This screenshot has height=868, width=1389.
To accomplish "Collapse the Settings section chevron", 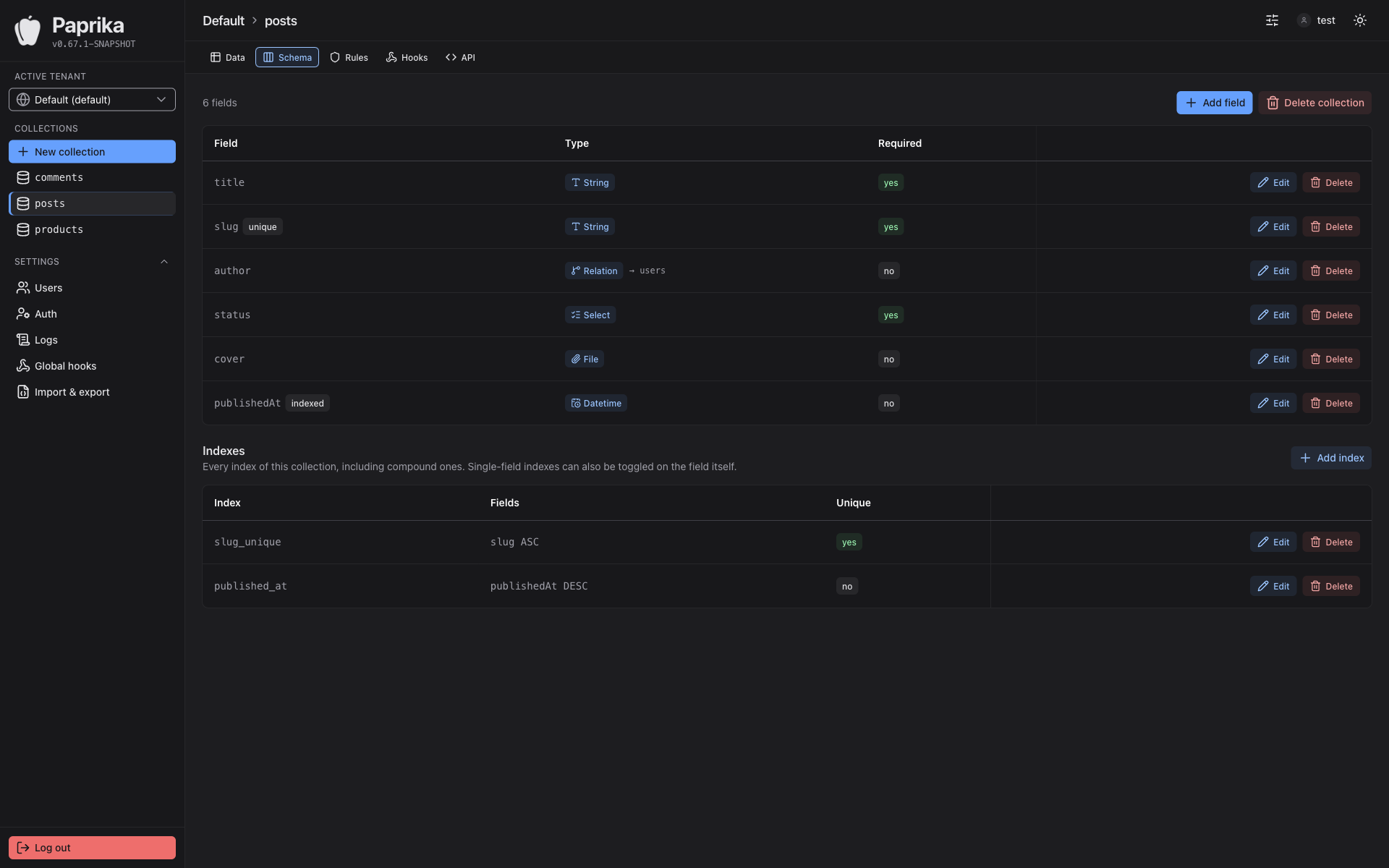I will tap(164, 262).
